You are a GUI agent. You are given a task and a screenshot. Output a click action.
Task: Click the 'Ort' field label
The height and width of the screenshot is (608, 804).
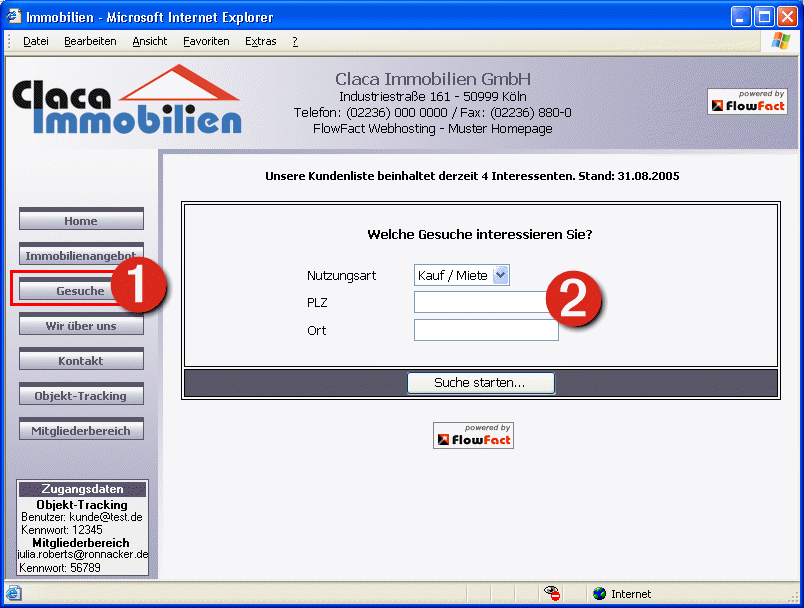316,331
